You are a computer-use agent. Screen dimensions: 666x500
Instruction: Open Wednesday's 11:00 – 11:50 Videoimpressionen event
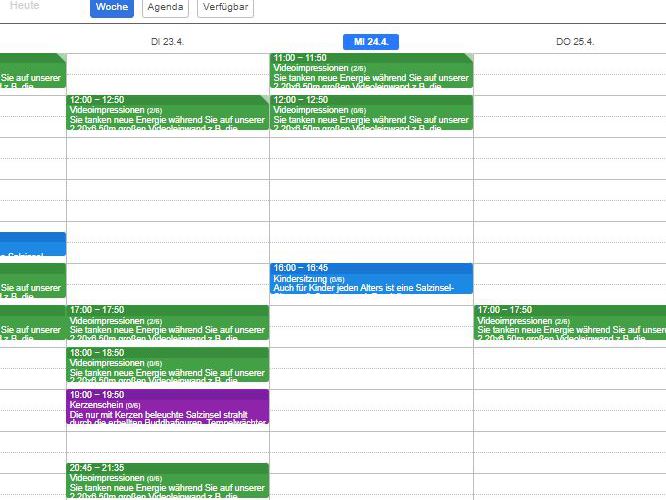tap(370, 70)
